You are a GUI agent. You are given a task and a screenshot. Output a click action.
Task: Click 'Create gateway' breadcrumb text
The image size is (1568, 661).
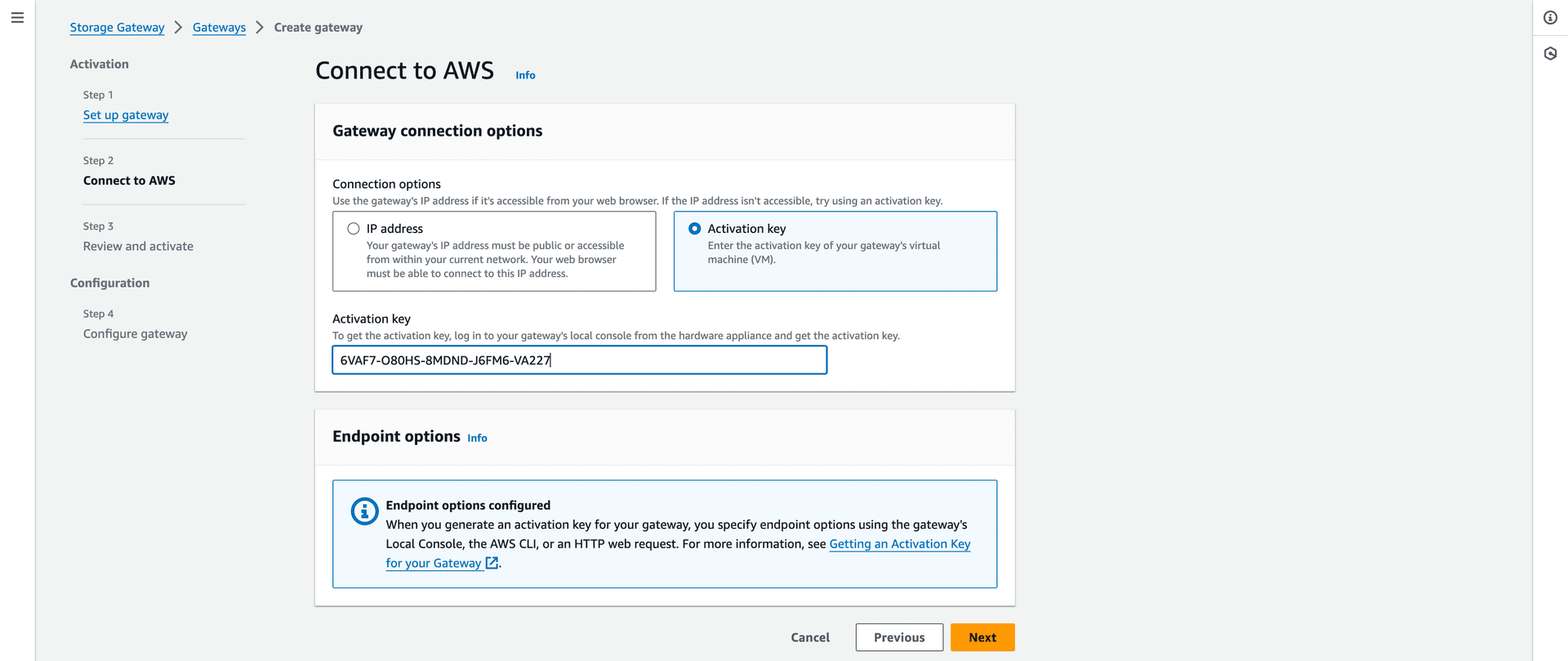point(318,27)
